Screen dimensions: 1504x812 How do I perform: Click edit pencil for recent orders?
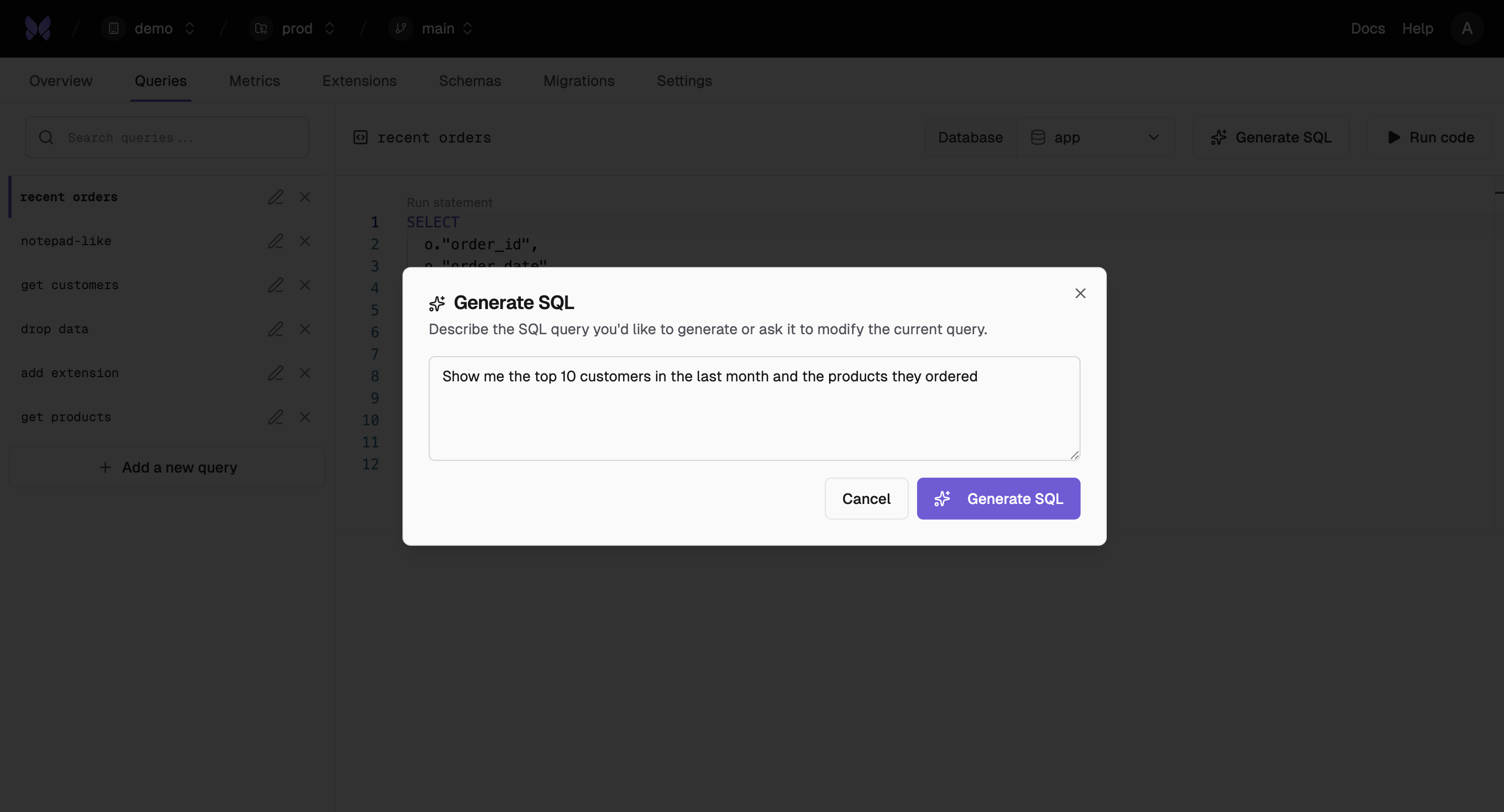pos(276,197)
